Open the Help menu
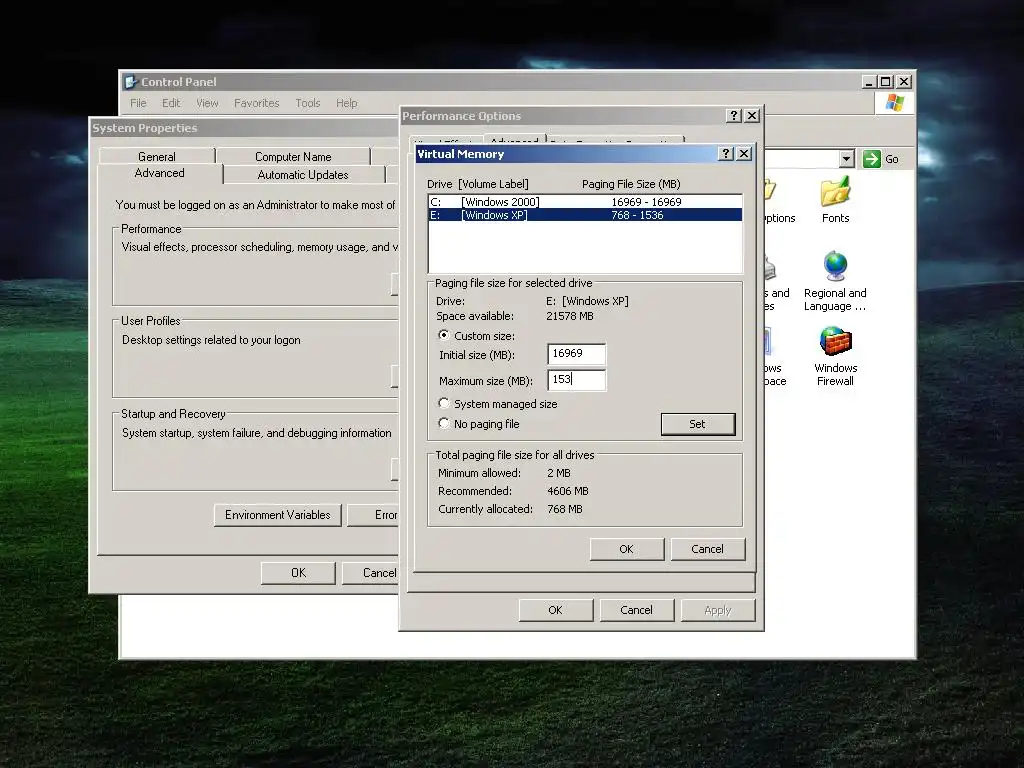 [347, 103]
